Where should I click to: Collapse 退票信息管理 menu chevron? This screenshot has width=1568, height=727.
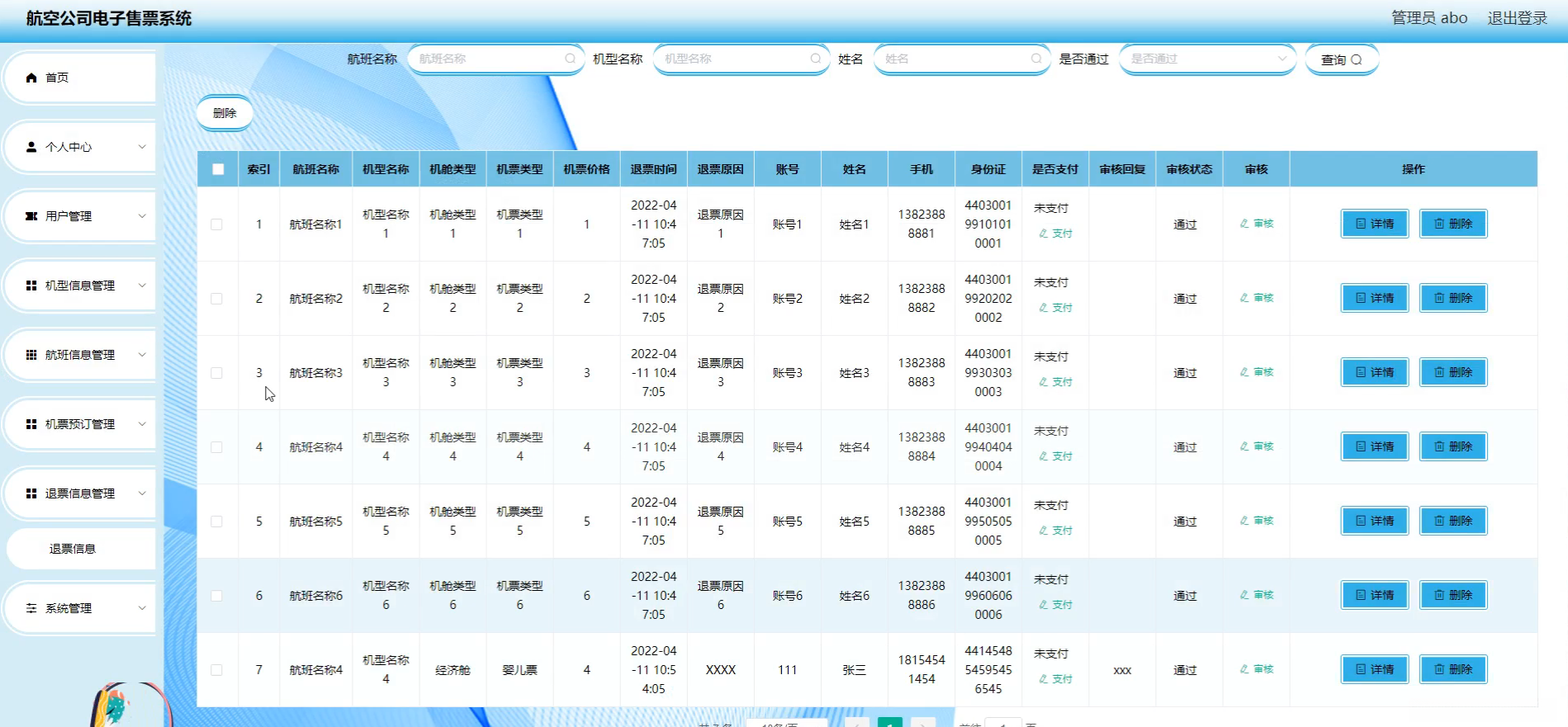[142, 493]
